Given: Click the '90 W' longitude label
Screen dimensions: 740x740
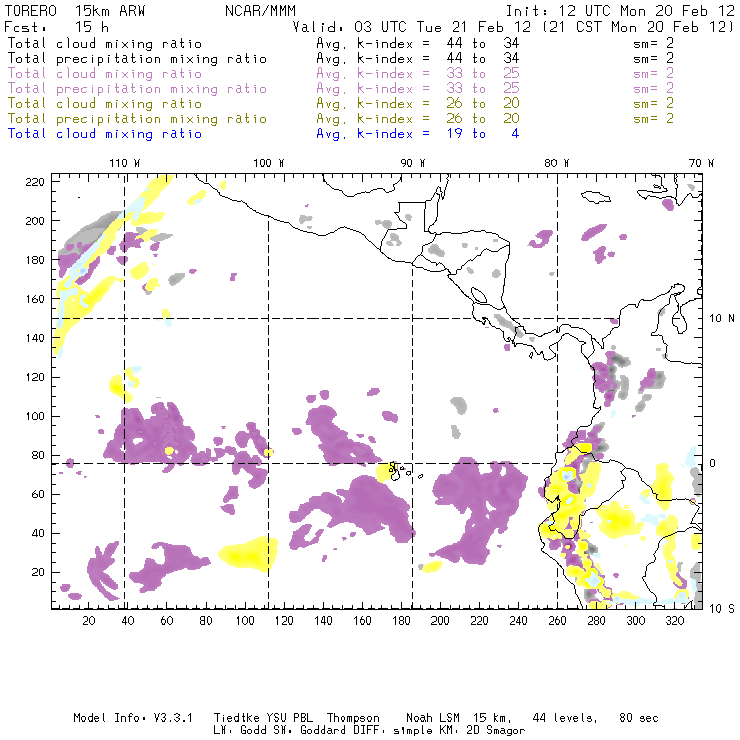Looking at the screenshot, I should pos(412,163).
